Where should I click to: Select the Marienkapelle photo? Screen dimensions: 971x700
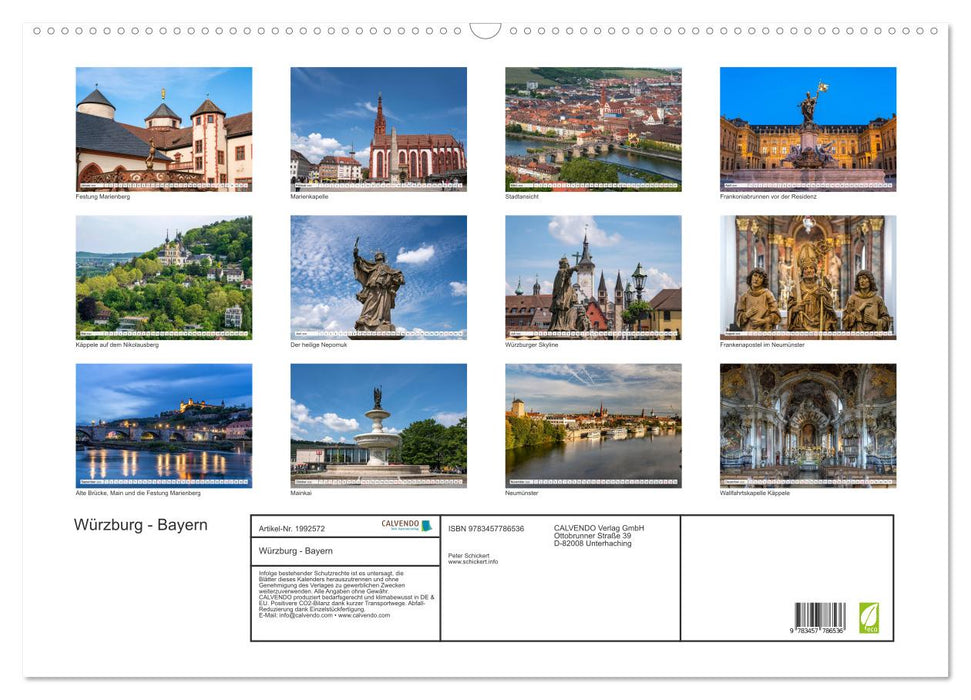tap(378, 128)
